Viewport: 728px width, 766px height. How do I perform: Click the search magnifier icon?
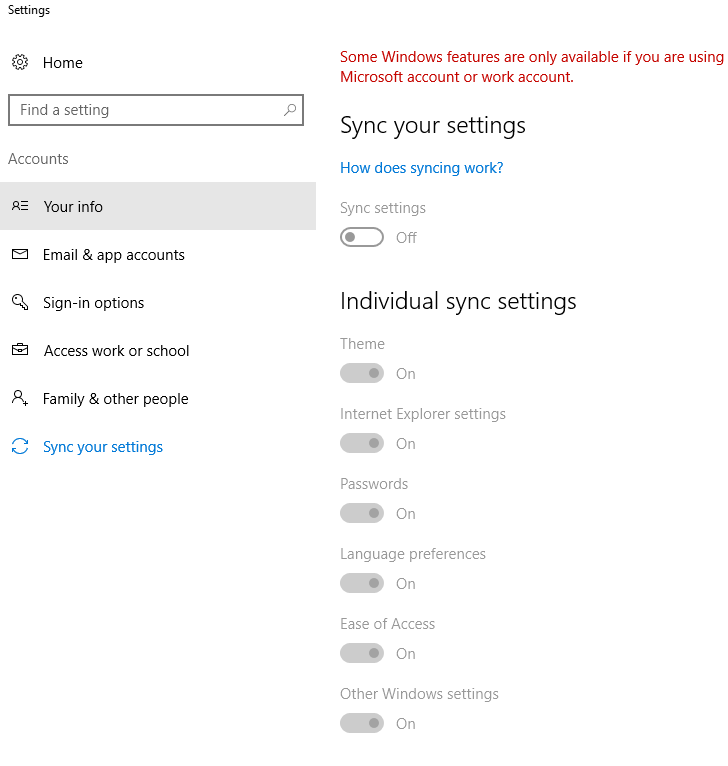pos(290,110)
